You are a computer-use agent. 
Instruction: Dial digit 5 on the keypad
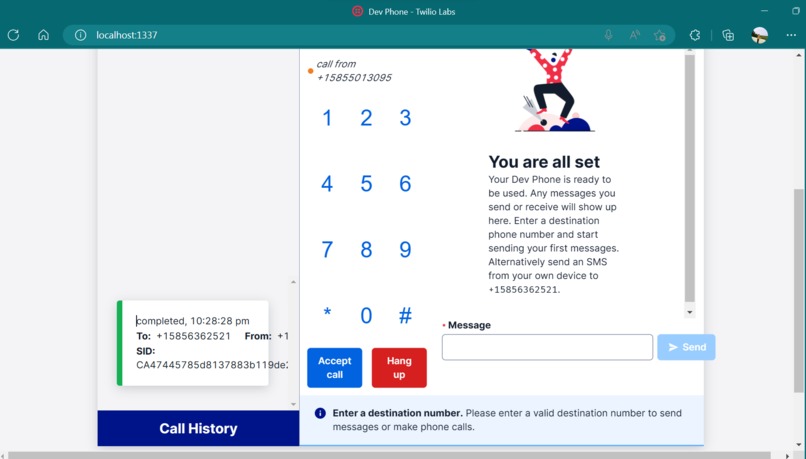pos(366,183)
